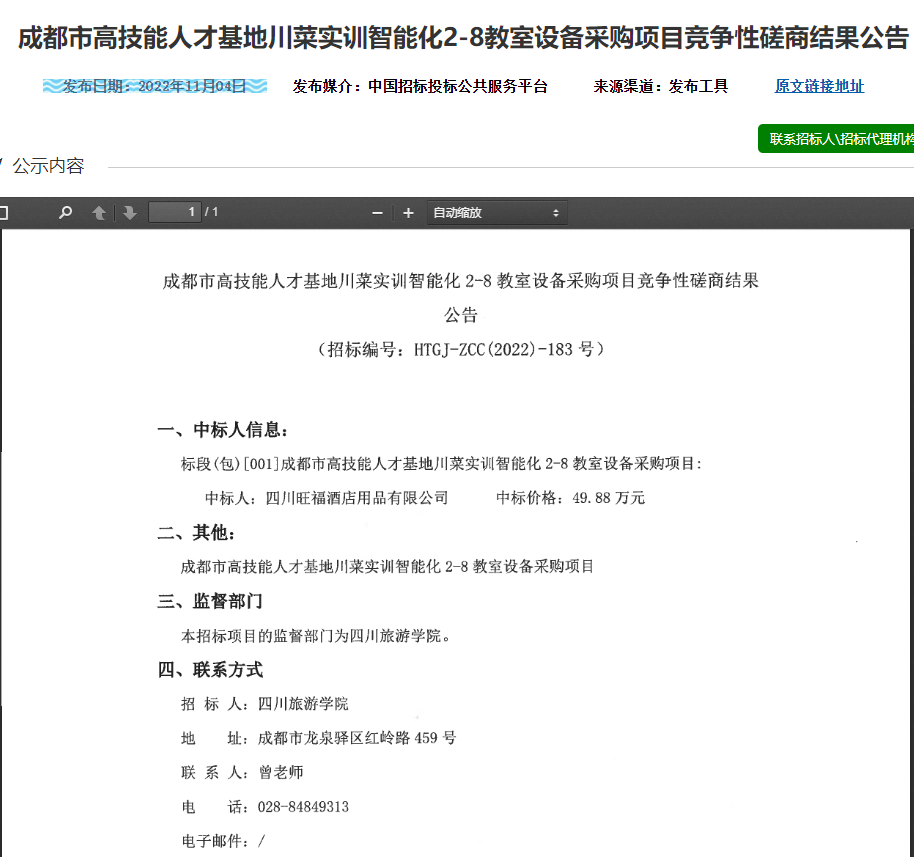Click 本招标项目的监督部门为四川旺游学院 sentence
The width and height of the screenshot is (914, 862).
316,636
